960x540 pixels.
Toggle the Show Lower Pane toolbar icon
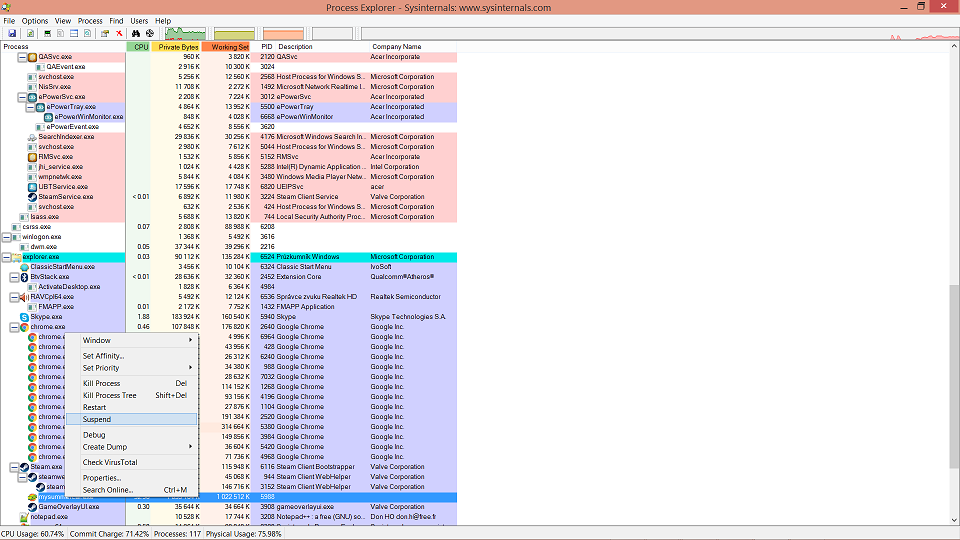(74, 34)
